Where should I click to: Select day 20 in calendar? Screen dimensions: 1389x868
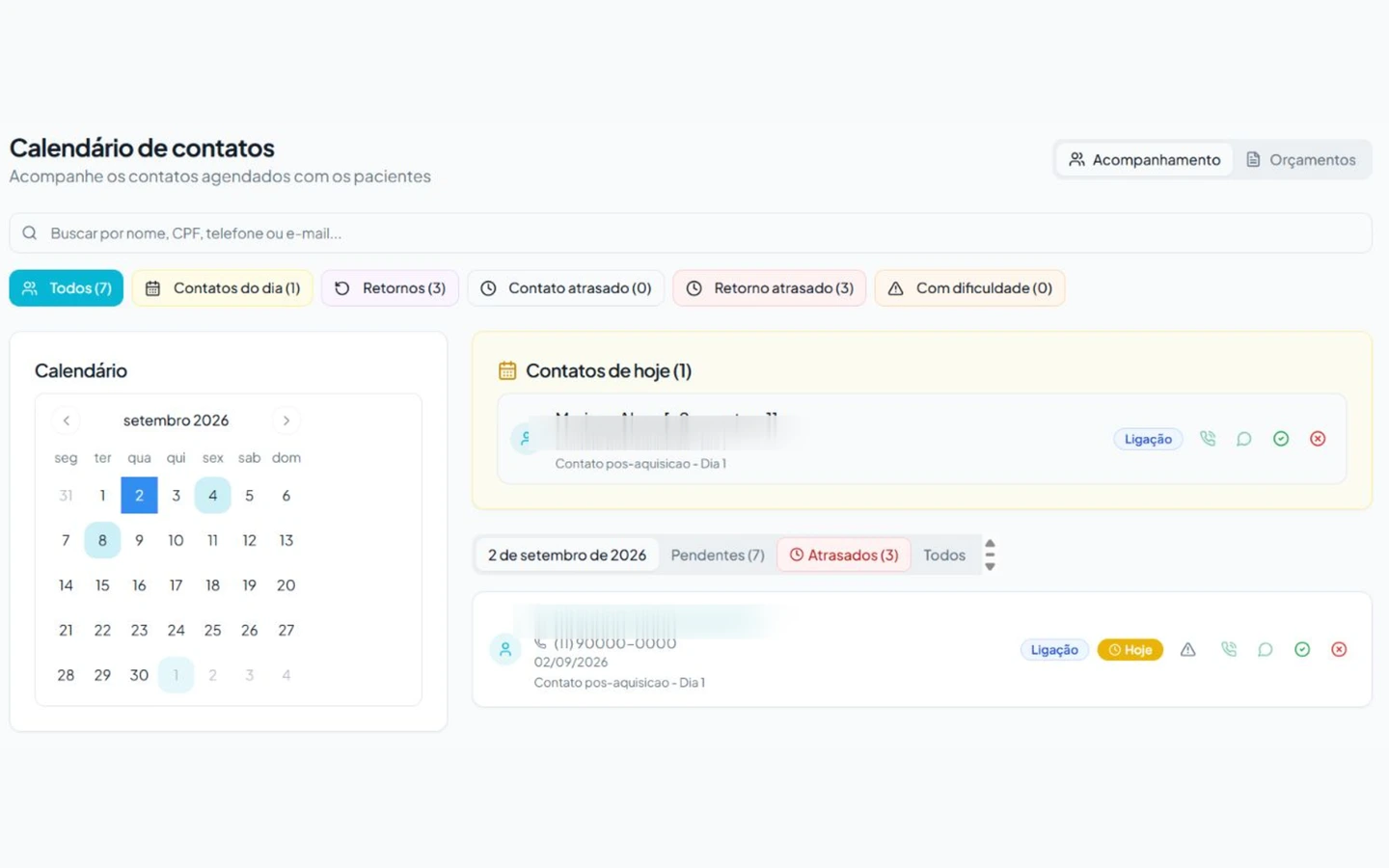[x=286, y=585]
